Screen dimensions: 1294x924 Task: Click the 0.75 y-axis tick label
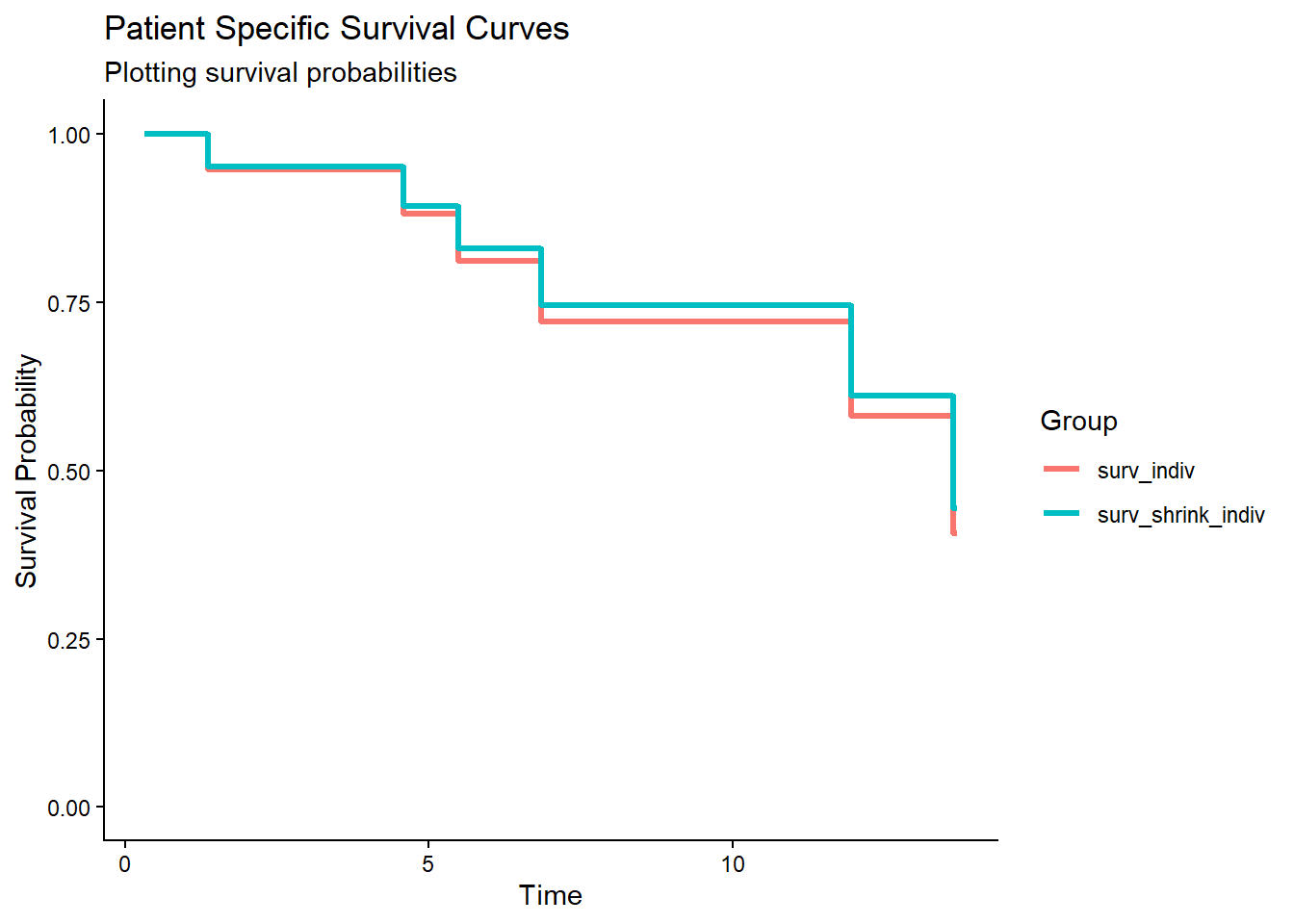click(x=69, y=303)
